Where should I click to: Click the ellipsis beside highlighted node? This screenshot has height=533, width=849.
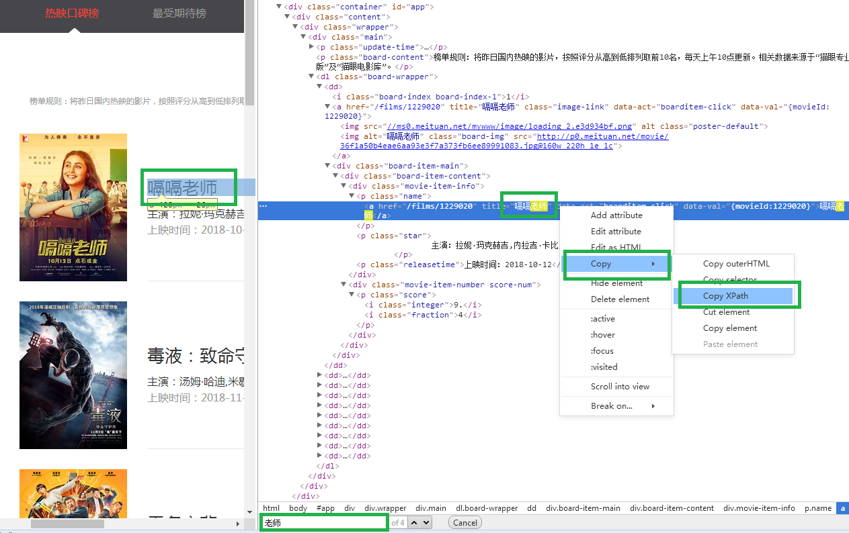pyautogui.click(x=263, y=206)
